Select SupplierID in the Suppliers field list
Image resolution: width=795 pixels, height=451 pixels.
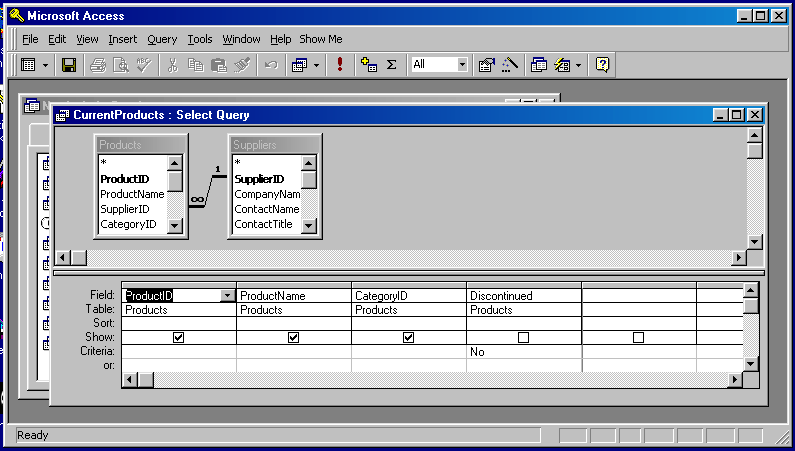(x=259, y=179)
